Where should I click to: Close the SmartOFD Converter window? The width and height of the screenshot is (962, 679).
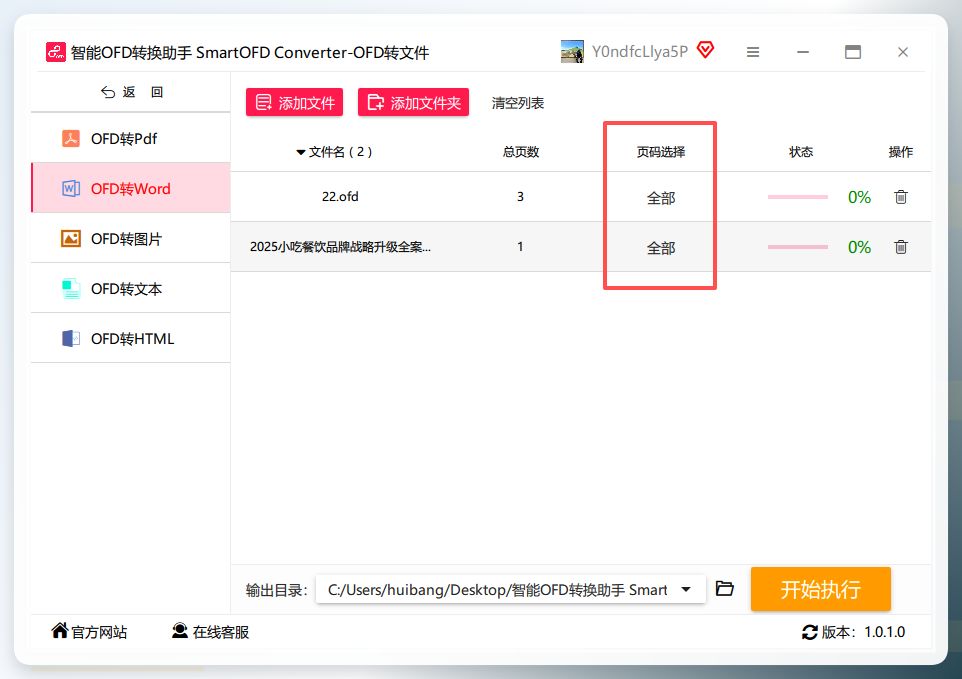(x=902, y=52)
